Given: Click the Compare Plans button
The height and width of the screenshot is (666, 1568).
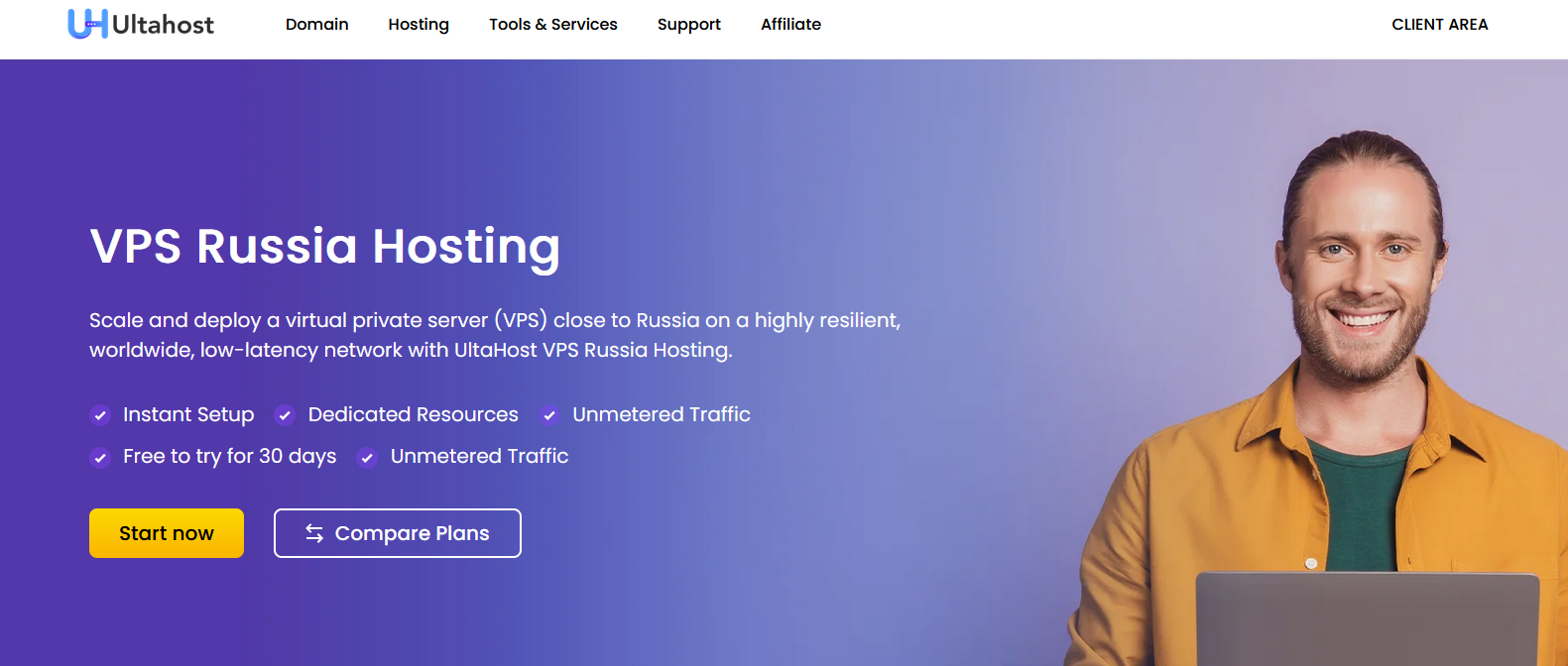Looking at the screenshot, I should pos(398,533).
